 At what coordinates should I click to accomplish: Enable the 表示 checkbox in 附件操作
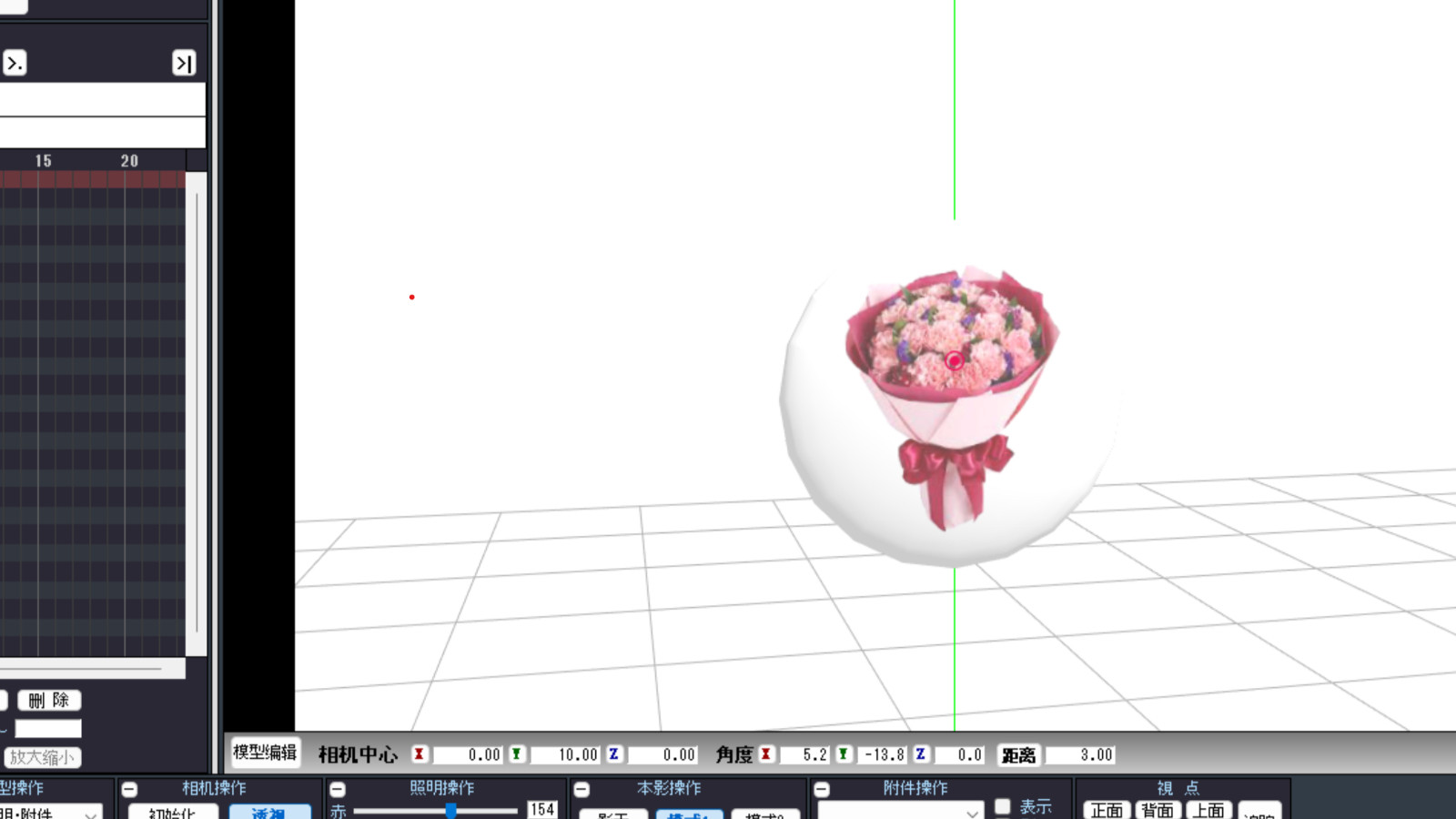pyautogui.click(x=1003, y=806)
